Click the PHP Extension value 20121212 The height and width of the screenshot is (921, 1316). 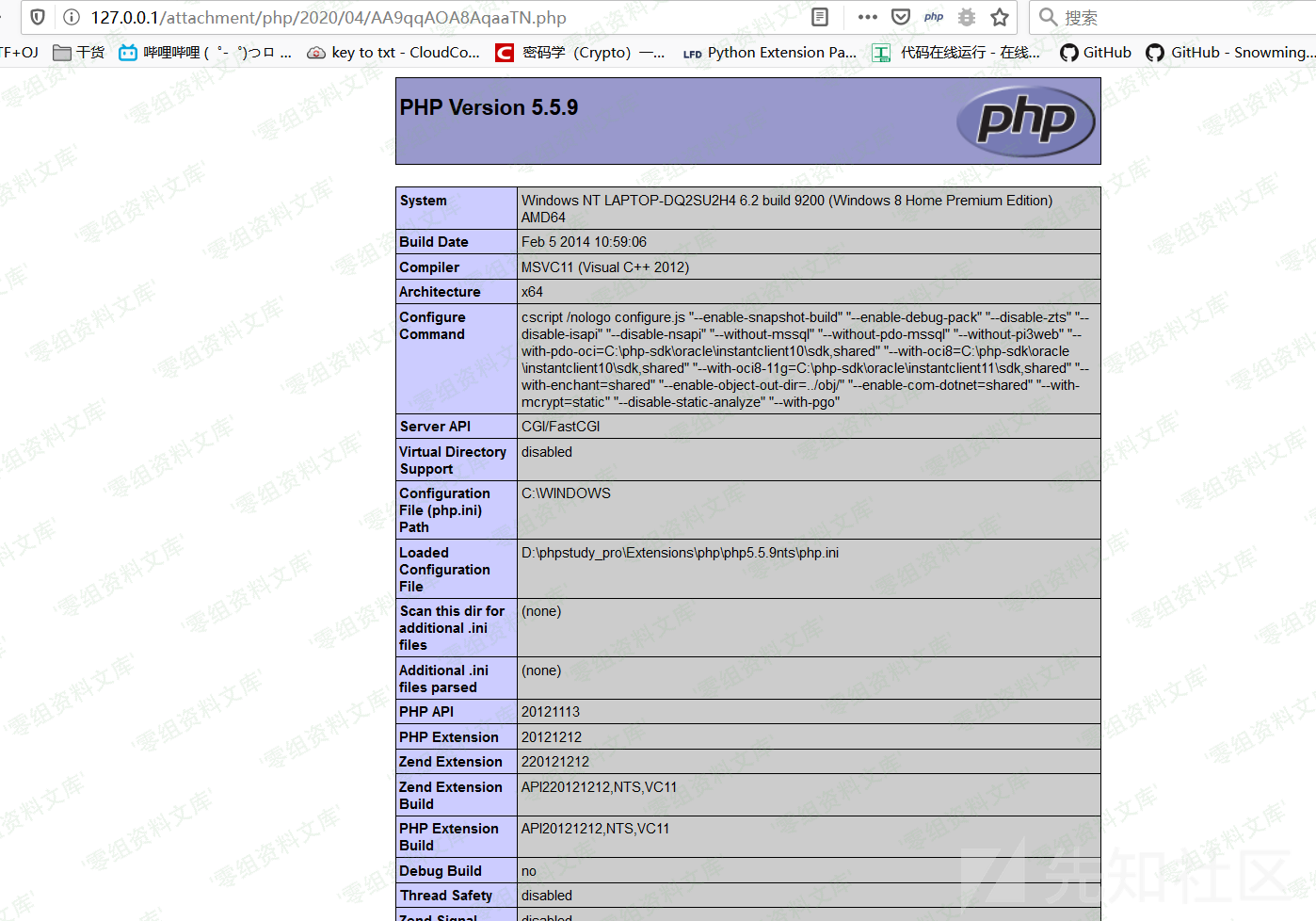coord(552,737)
